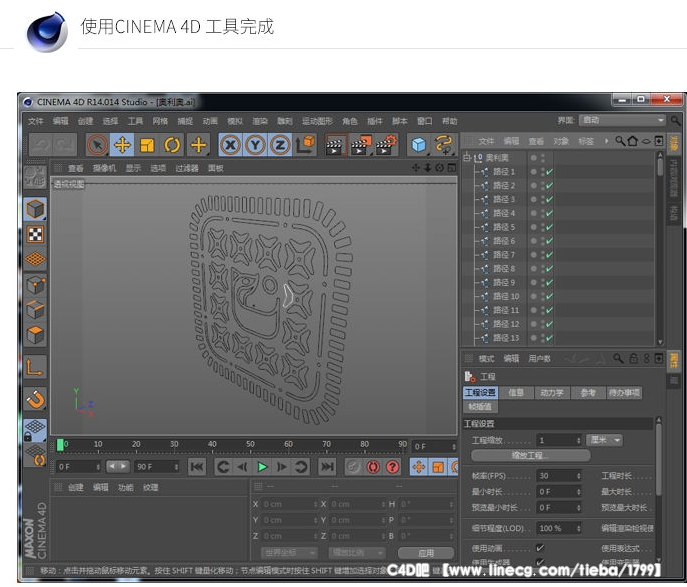Go to start of animation
687x587 pixels.
197,467
